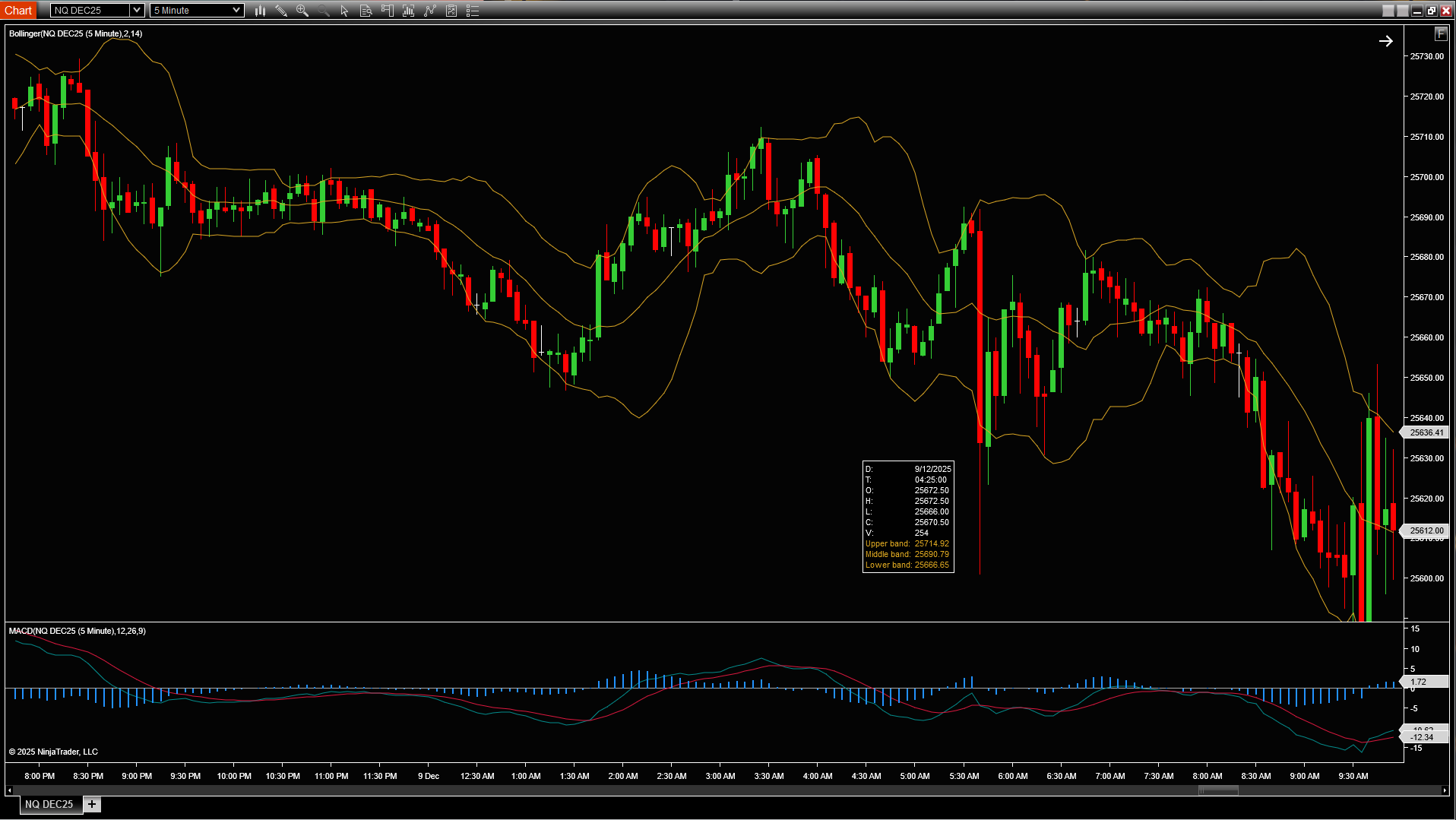Screen dimensions: 1456x820
Task: Click the return-to-latest-bar arrow
Action: [1385, 42]
